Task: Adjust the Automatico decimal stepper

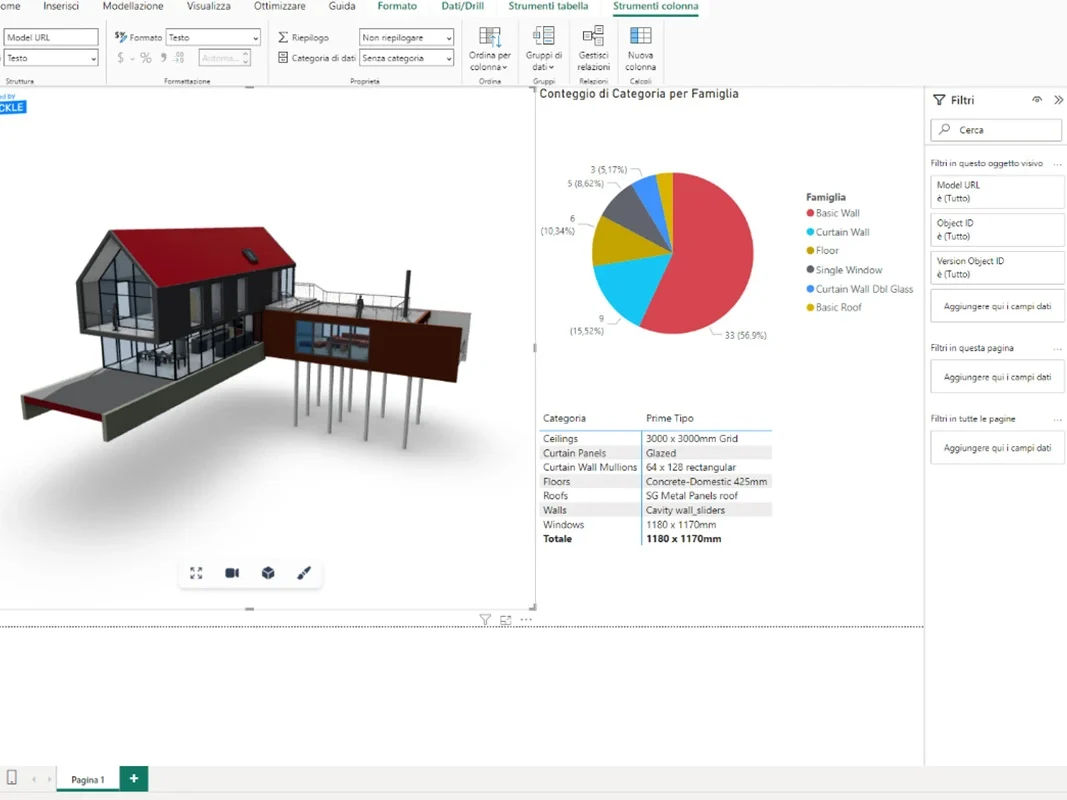Action: [x=246, y=59]
